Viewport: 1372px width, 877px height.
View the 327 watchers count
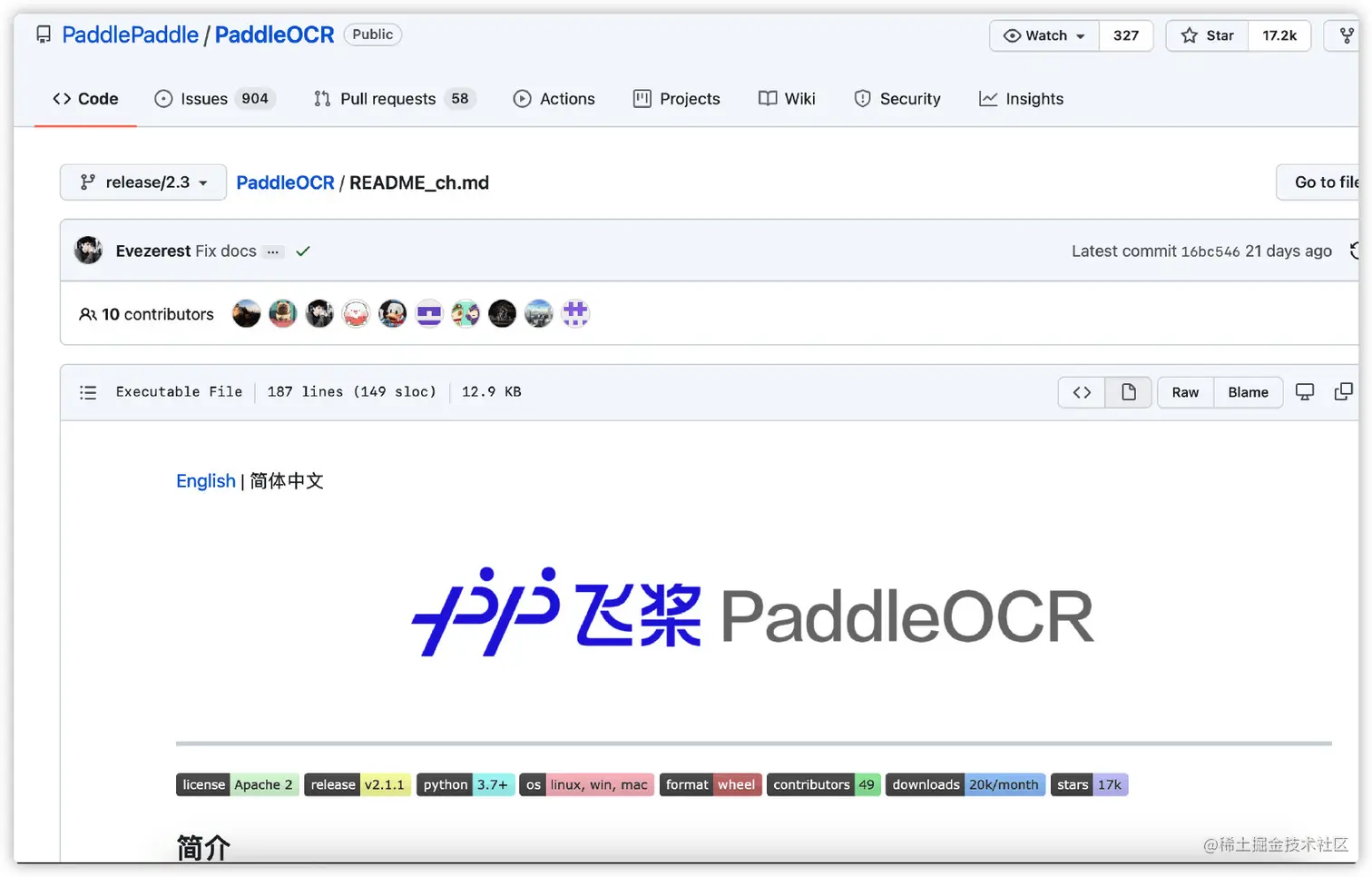(x=1126, y=35)
